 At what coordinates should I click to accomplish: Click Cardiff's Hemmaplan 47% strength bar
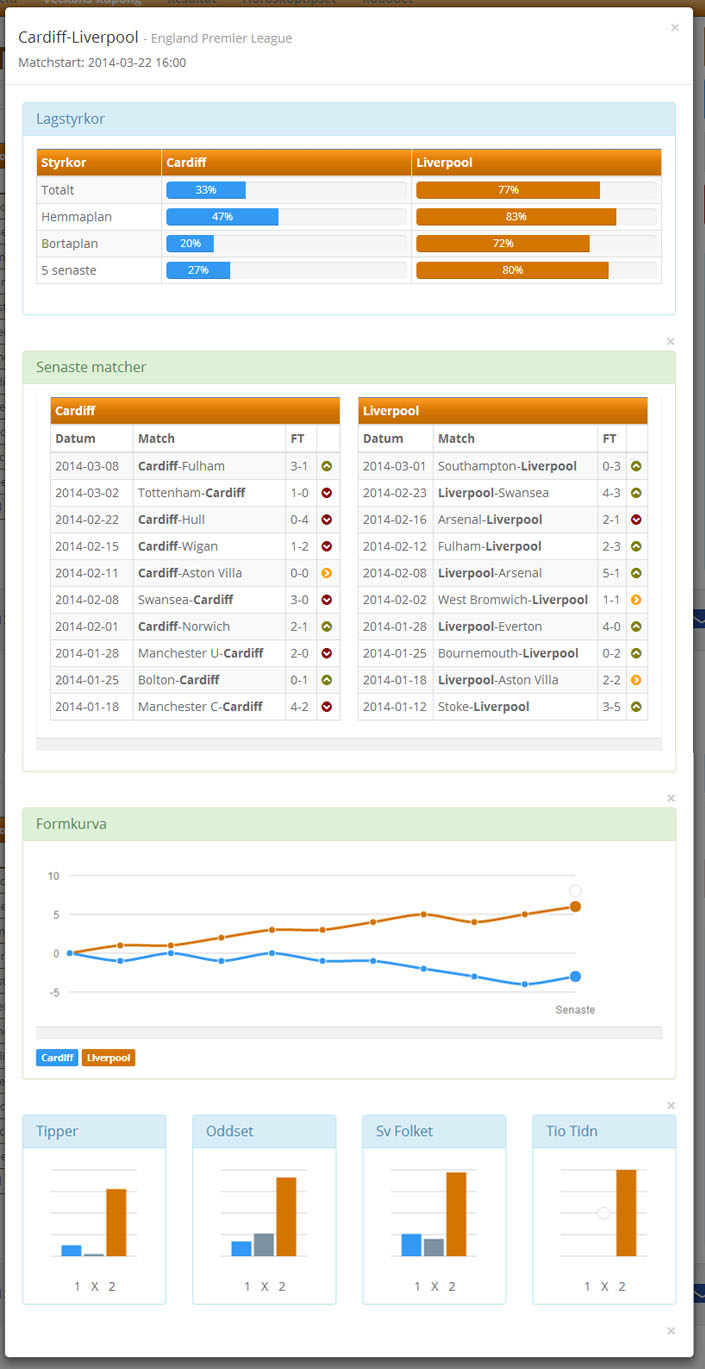[223, 217]
